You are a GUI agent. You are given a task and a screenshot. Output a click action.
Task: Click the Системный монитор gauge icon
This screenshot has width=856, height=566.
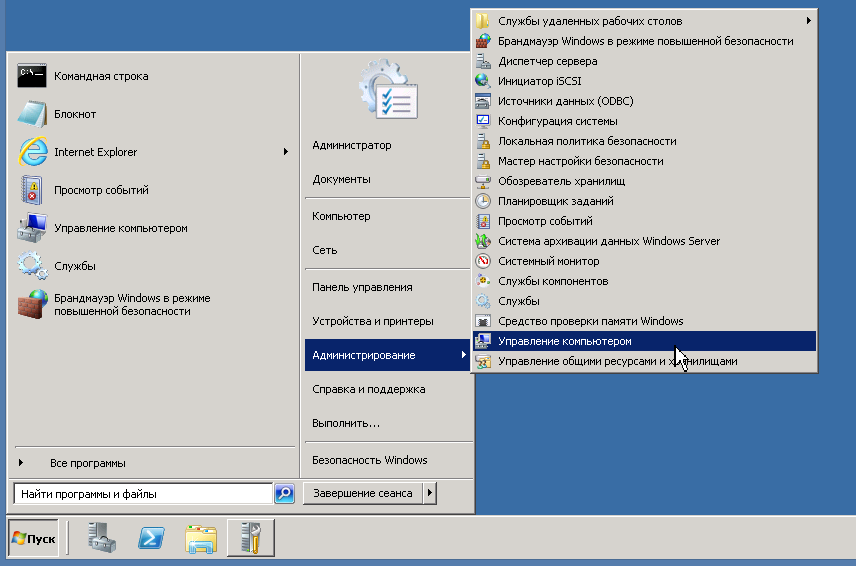[483, 261]
